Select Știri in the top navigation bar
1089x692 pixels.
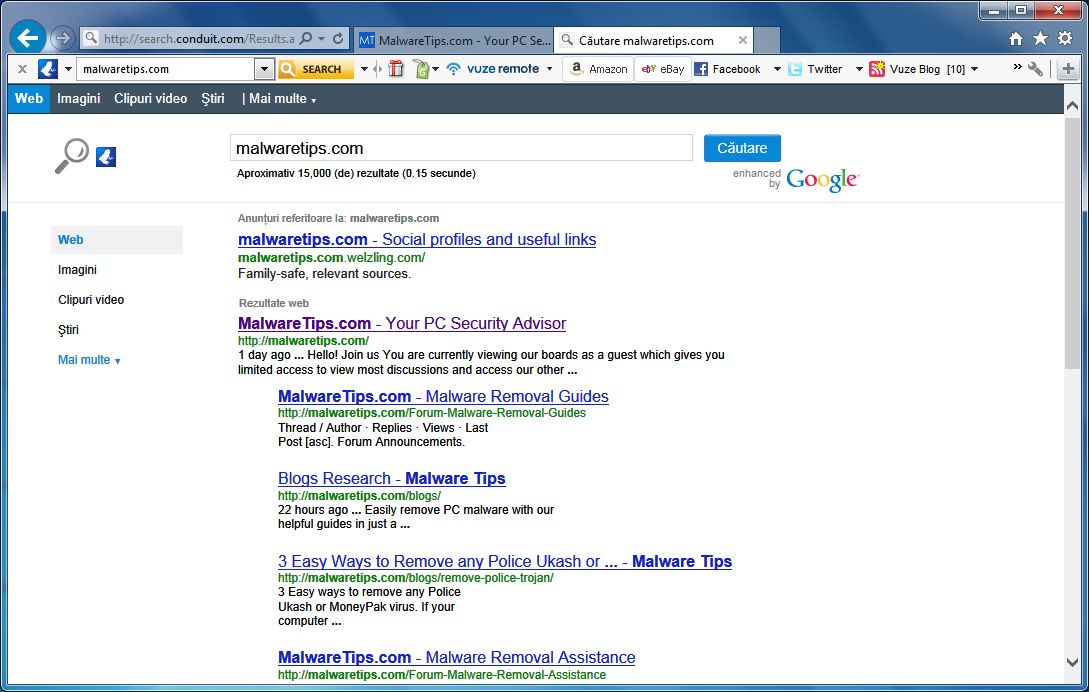(213, 99)
